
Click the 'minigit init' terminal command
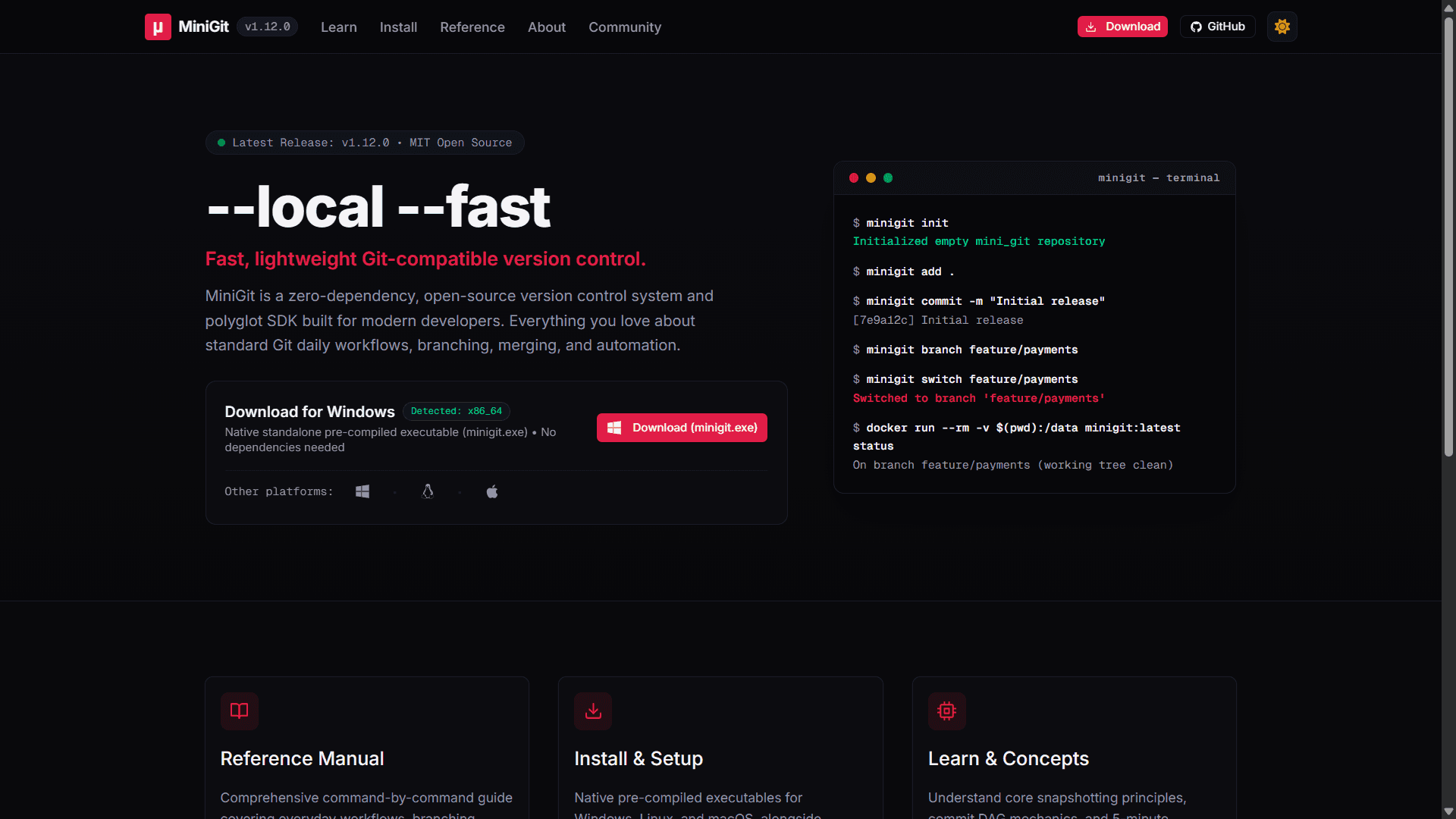click(901, 223)
